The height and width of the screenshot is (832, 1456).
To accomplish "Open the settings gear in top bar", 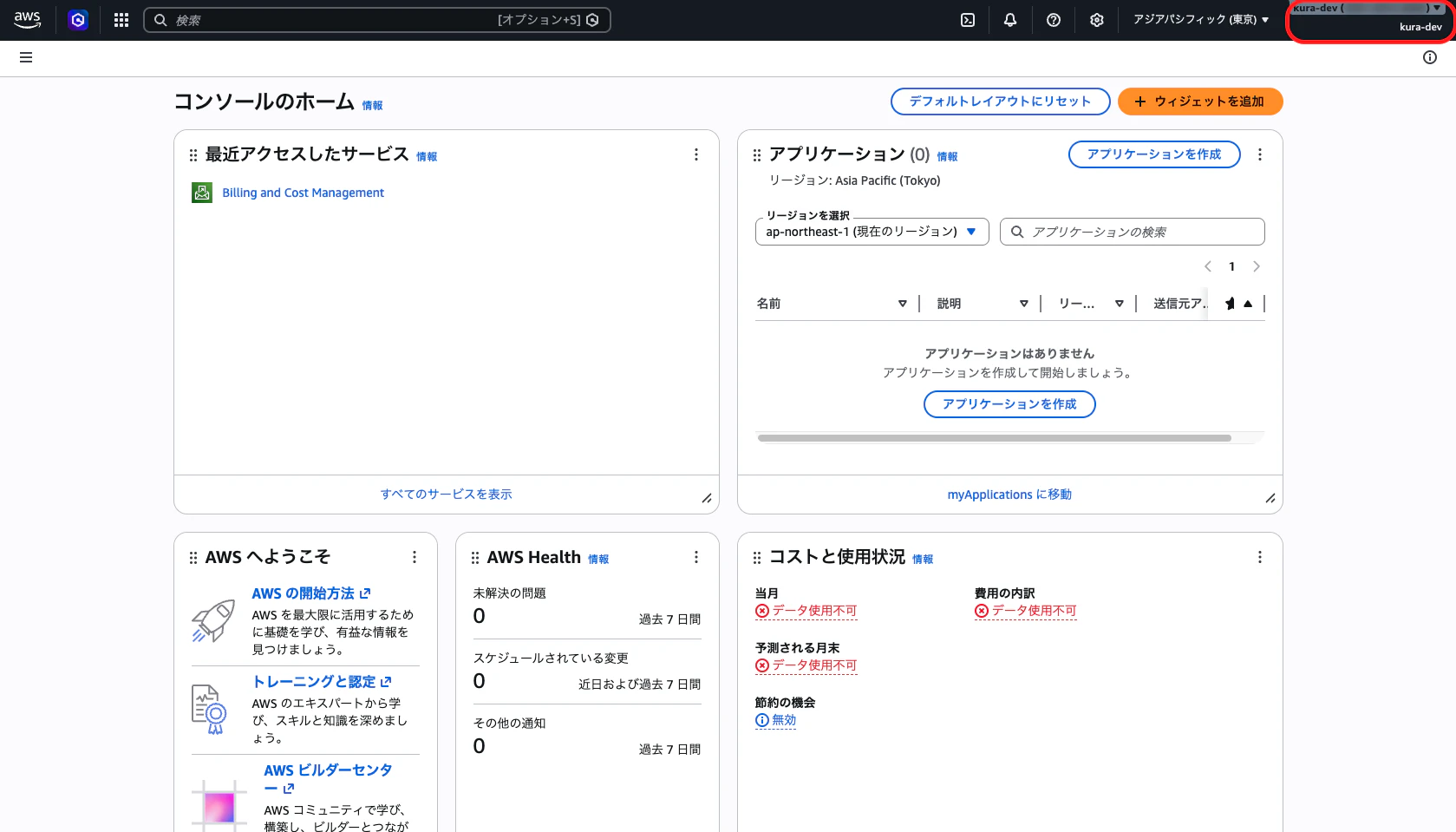I will pos(1097,20).
